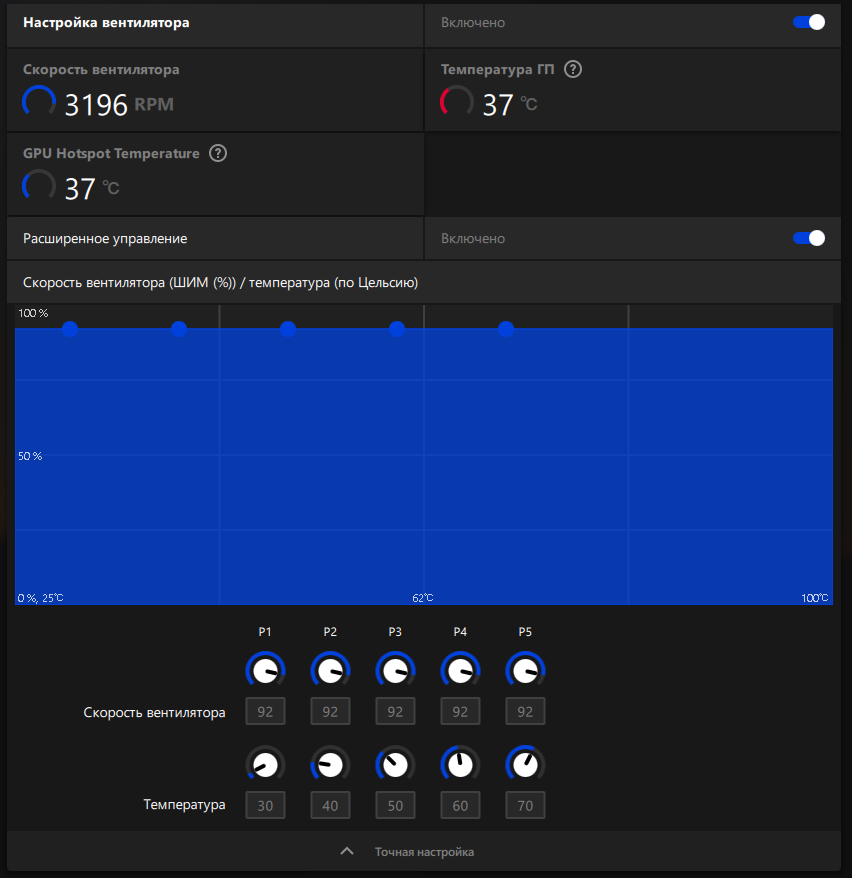Click the third fan curve point
The image size is (852, 878).
click(x=288, y=329)
